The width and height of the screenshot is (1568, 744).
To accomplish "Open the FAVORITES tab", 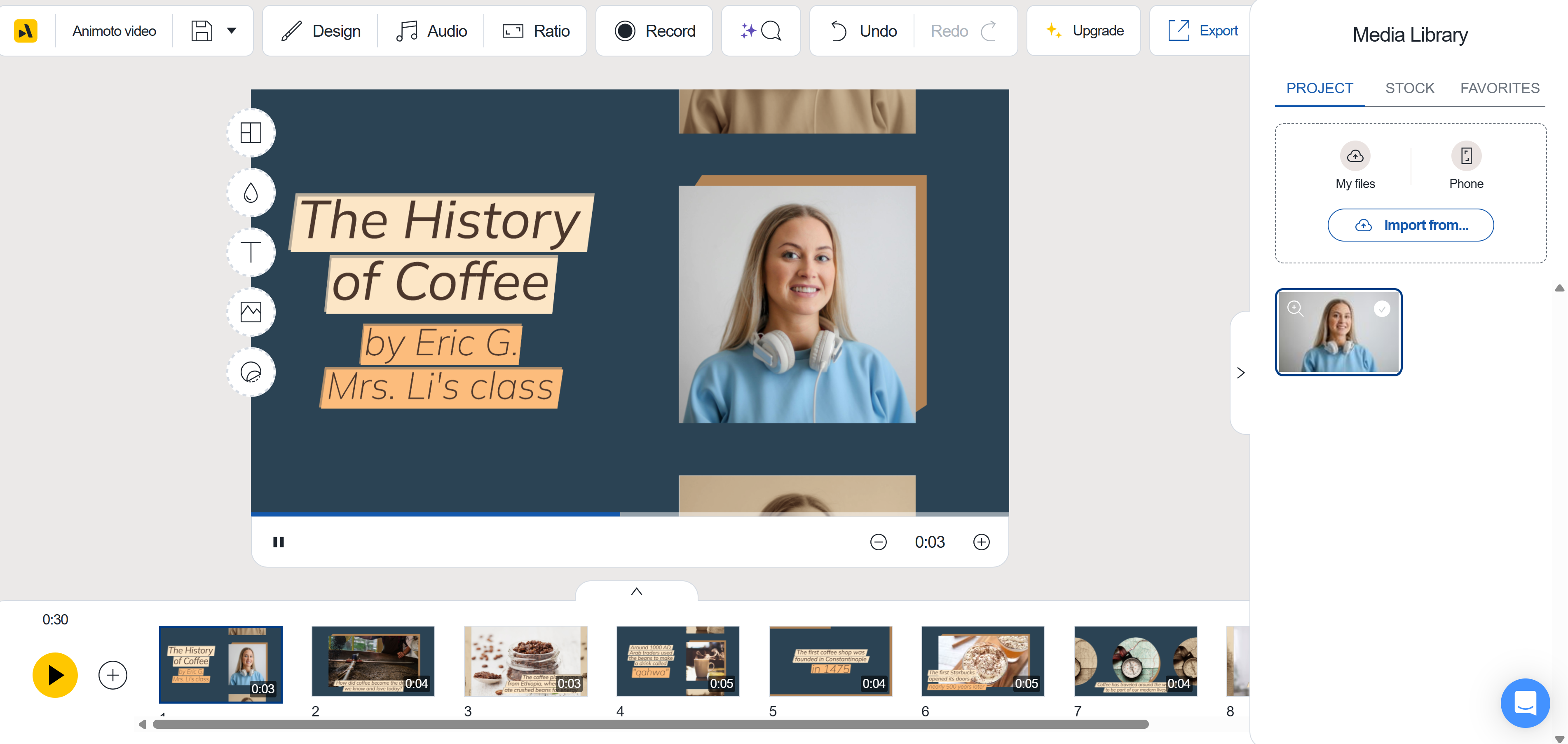I will 1499,88.
